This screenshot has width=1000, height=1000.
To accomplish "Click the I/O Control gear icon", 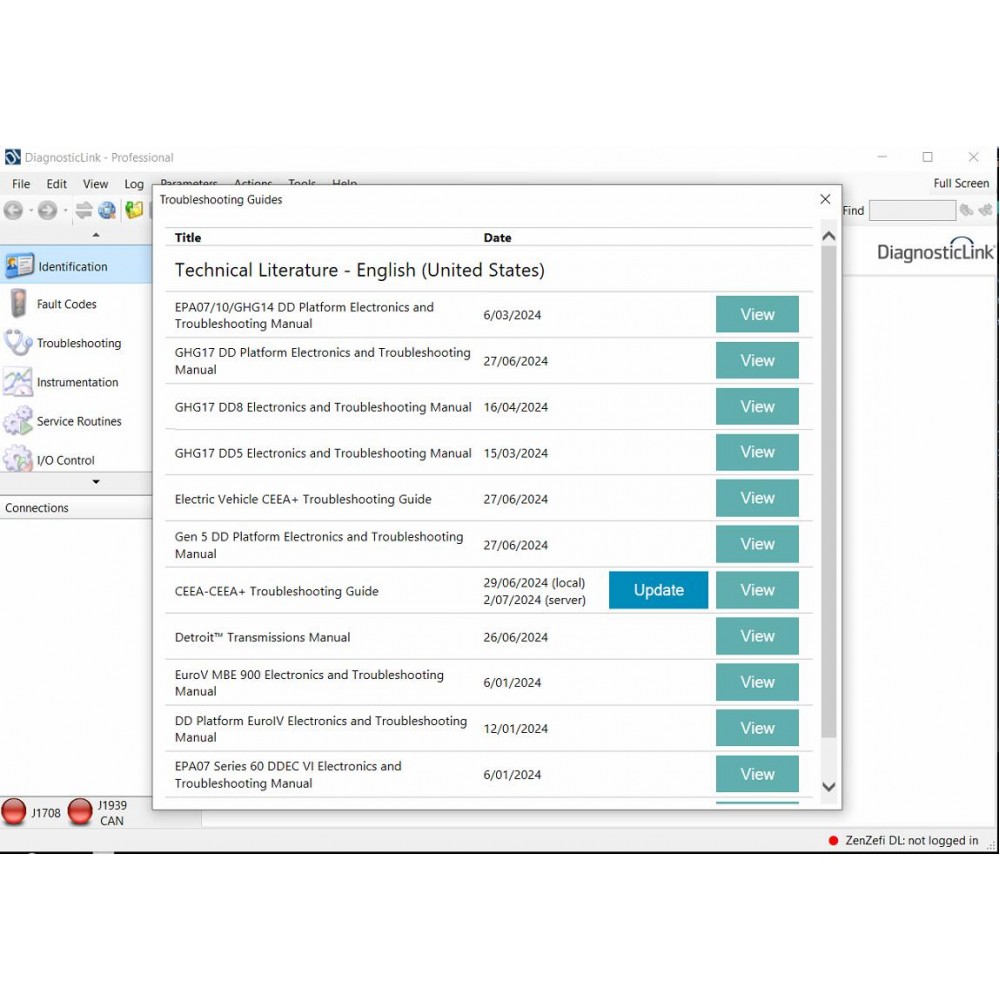I will tap(17, 460).
